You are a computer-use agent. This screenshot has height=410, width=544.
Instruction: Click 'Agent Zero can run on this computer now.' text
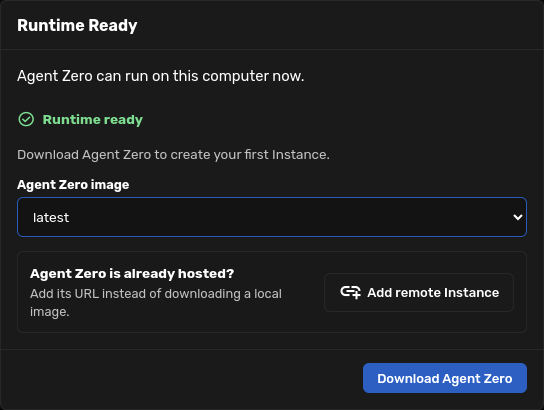161,76
